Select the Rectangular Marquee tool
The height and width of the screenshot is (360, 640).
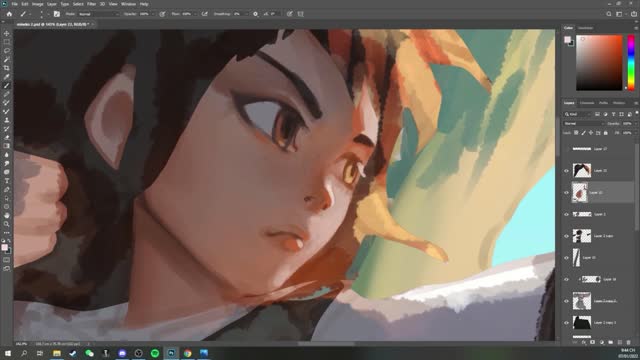7,42
